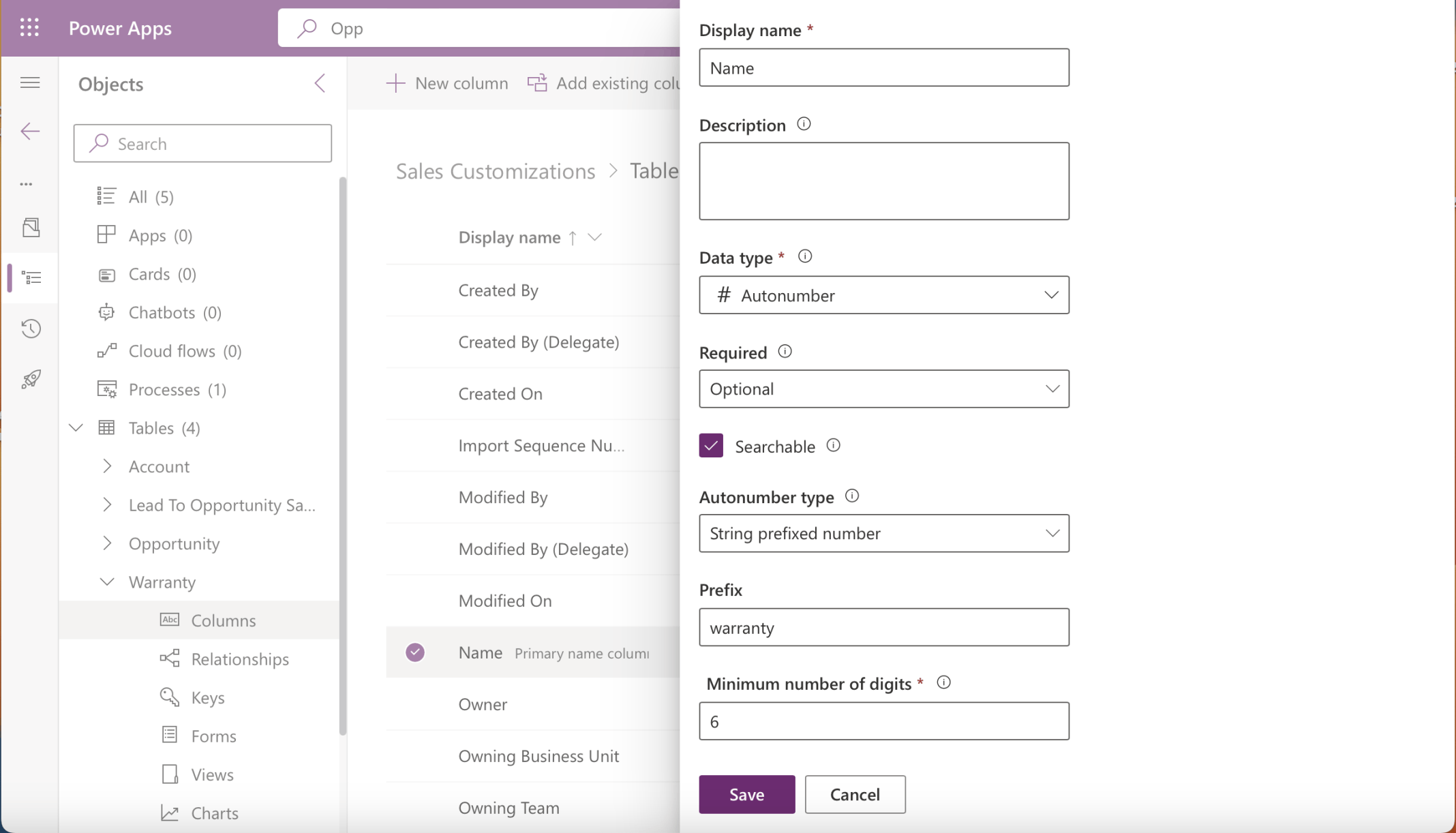Viewport: 1456px width, 833px height.
Task: Open the Required Optional dropdown
Action: (883, 389)
